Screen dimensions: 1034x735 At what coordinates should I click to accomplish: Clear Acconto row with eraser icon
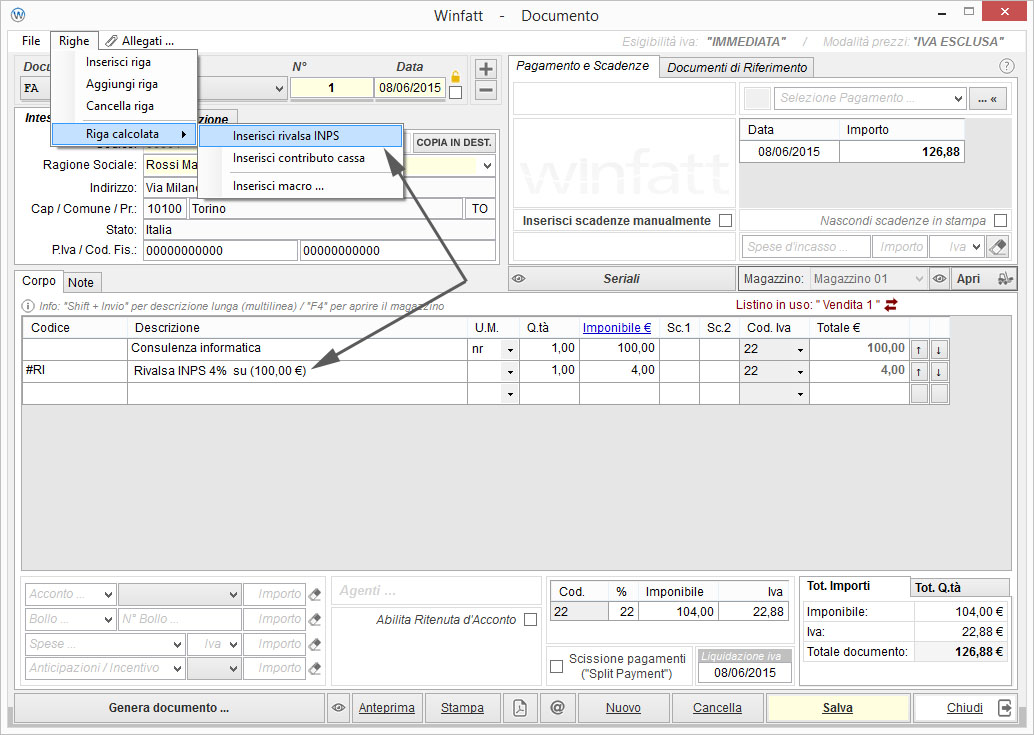click(315, 595)
